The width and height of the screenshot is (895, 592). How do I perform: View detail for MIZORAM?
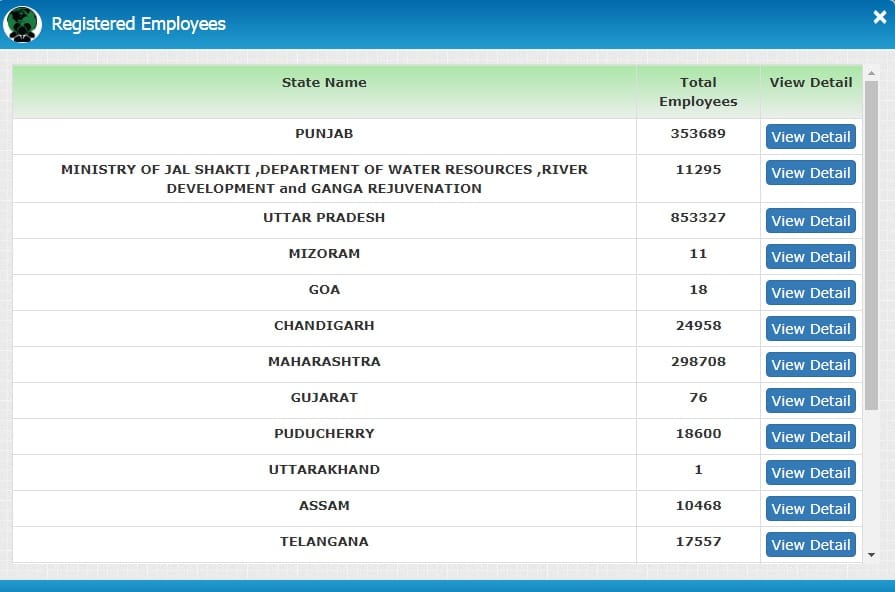point(811,256)
